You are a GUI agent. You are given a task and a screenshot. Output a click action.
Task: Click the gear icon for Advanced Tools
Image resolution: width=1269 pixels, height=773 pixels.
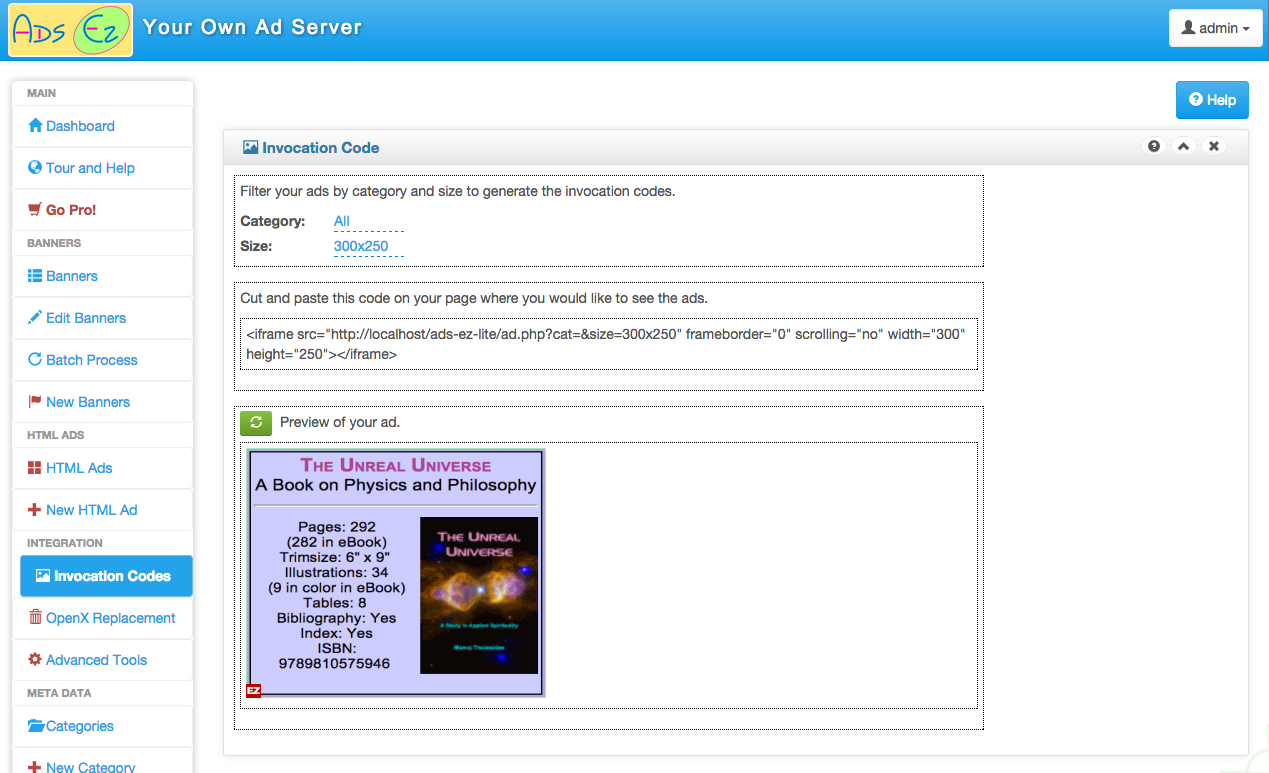pos(35,660)
